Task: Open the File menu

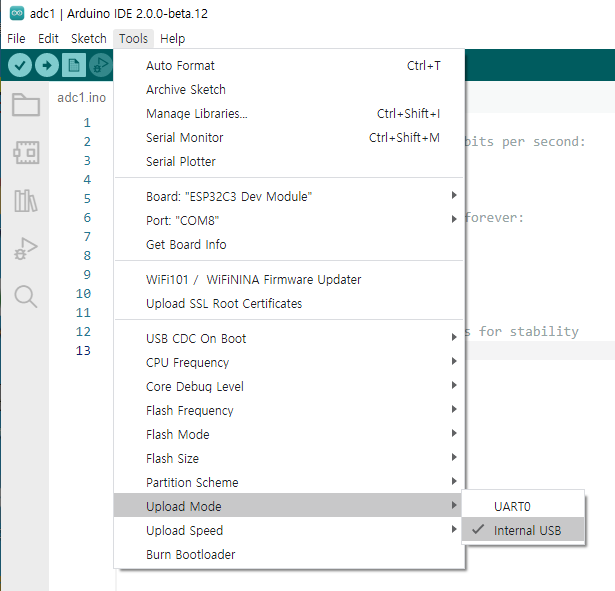Action: [x=16, y=38]
